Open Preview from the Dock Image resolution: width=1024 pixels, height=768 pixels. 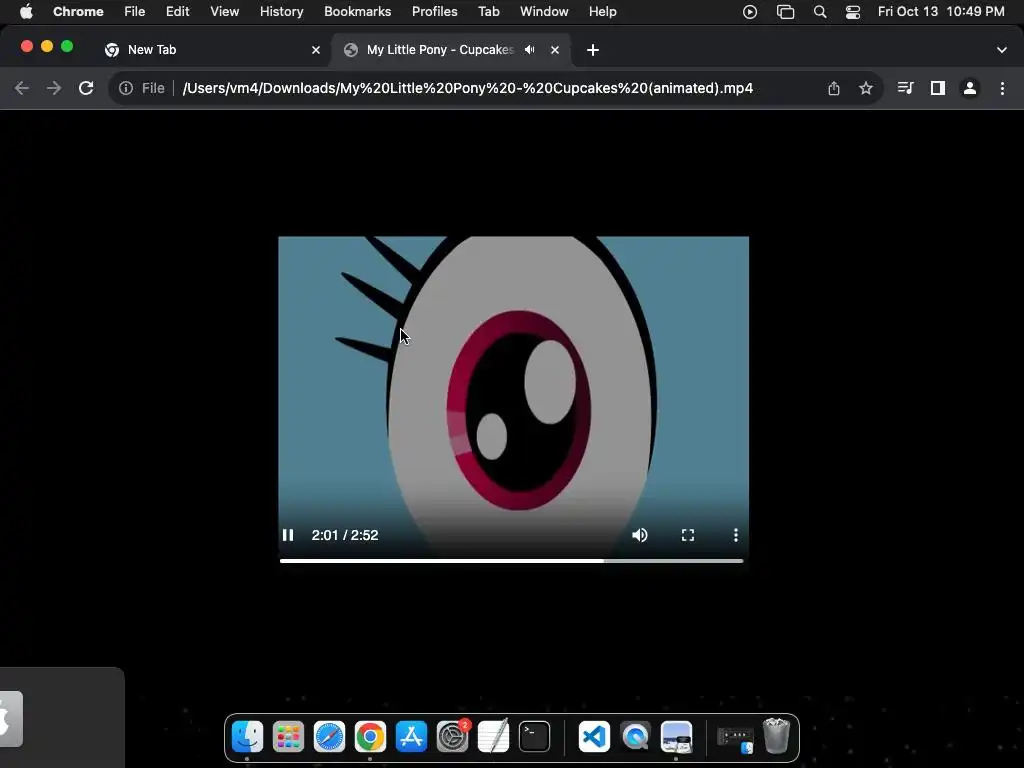677,737
